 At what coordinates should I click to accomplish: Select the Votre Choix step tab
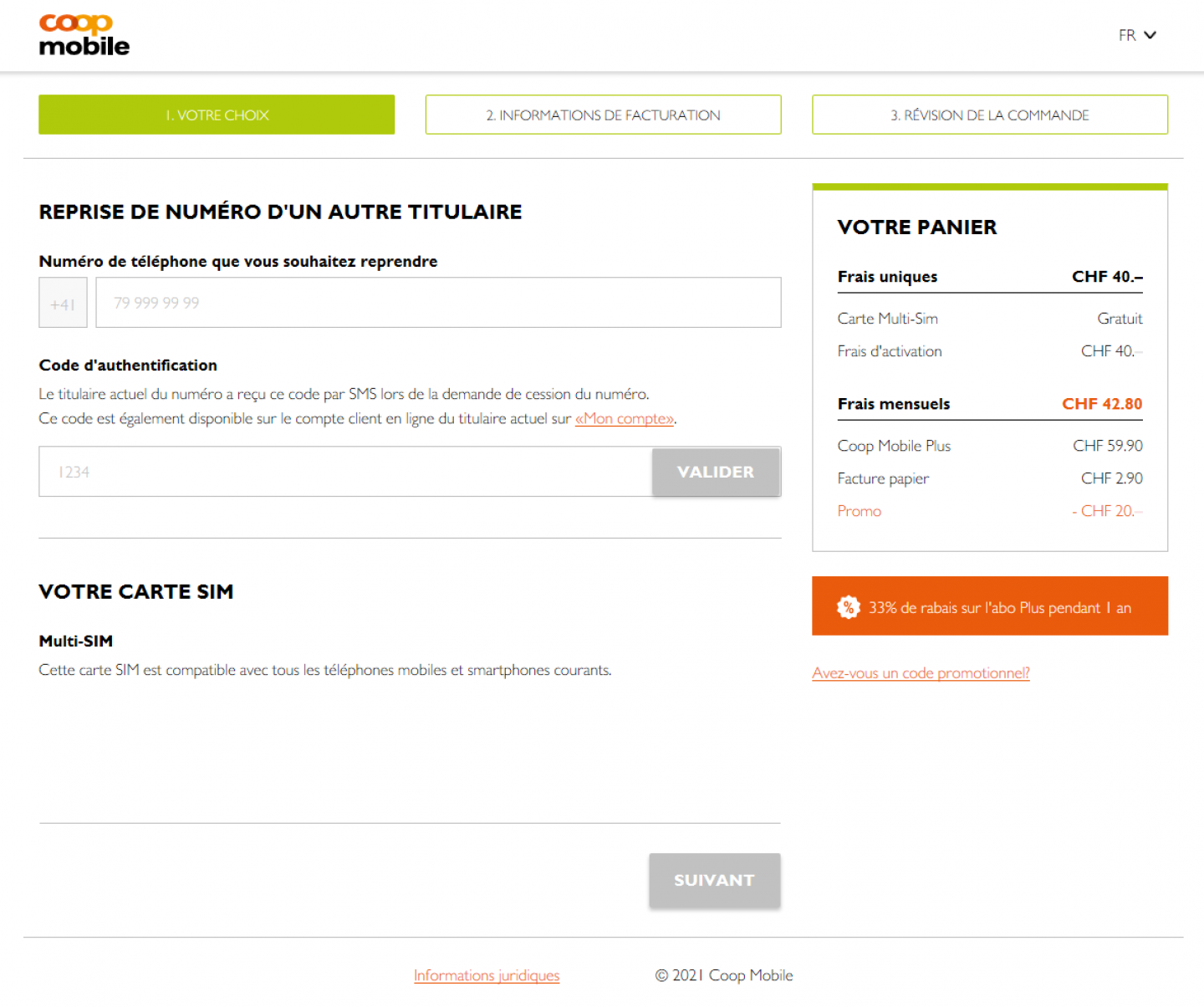(x=217, y=115)
